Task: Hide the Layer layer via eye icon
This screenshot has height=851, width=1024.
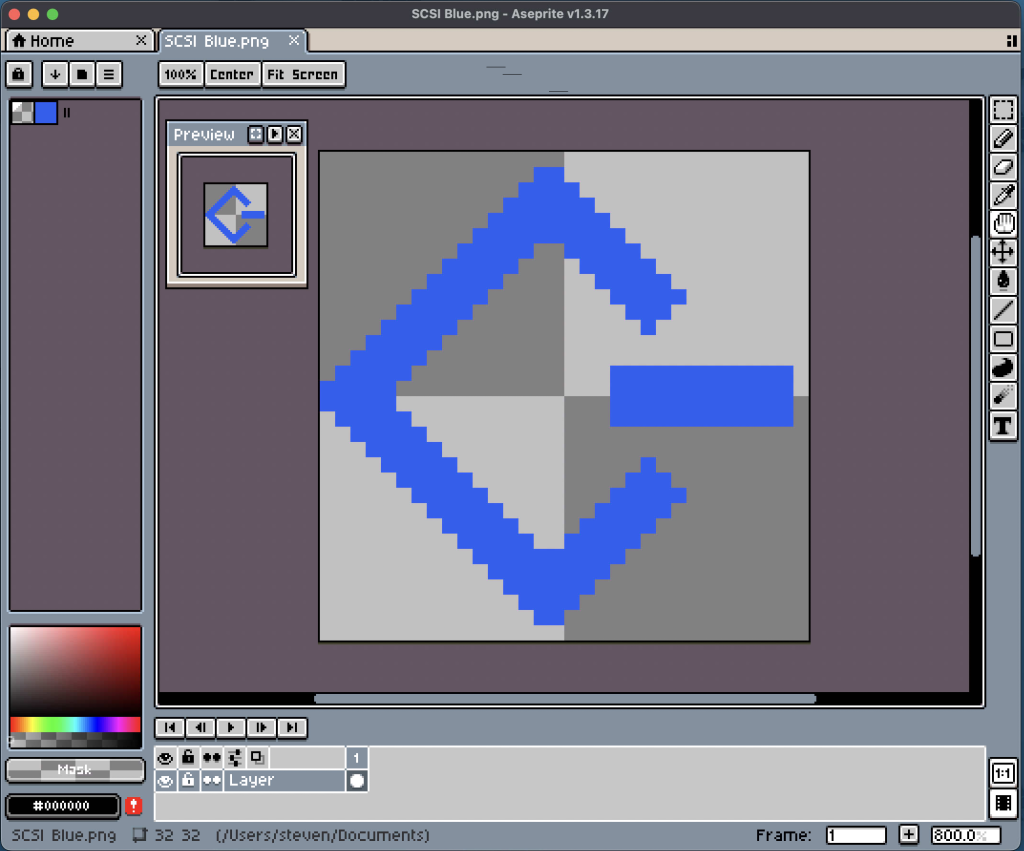Action: (165, 780)
